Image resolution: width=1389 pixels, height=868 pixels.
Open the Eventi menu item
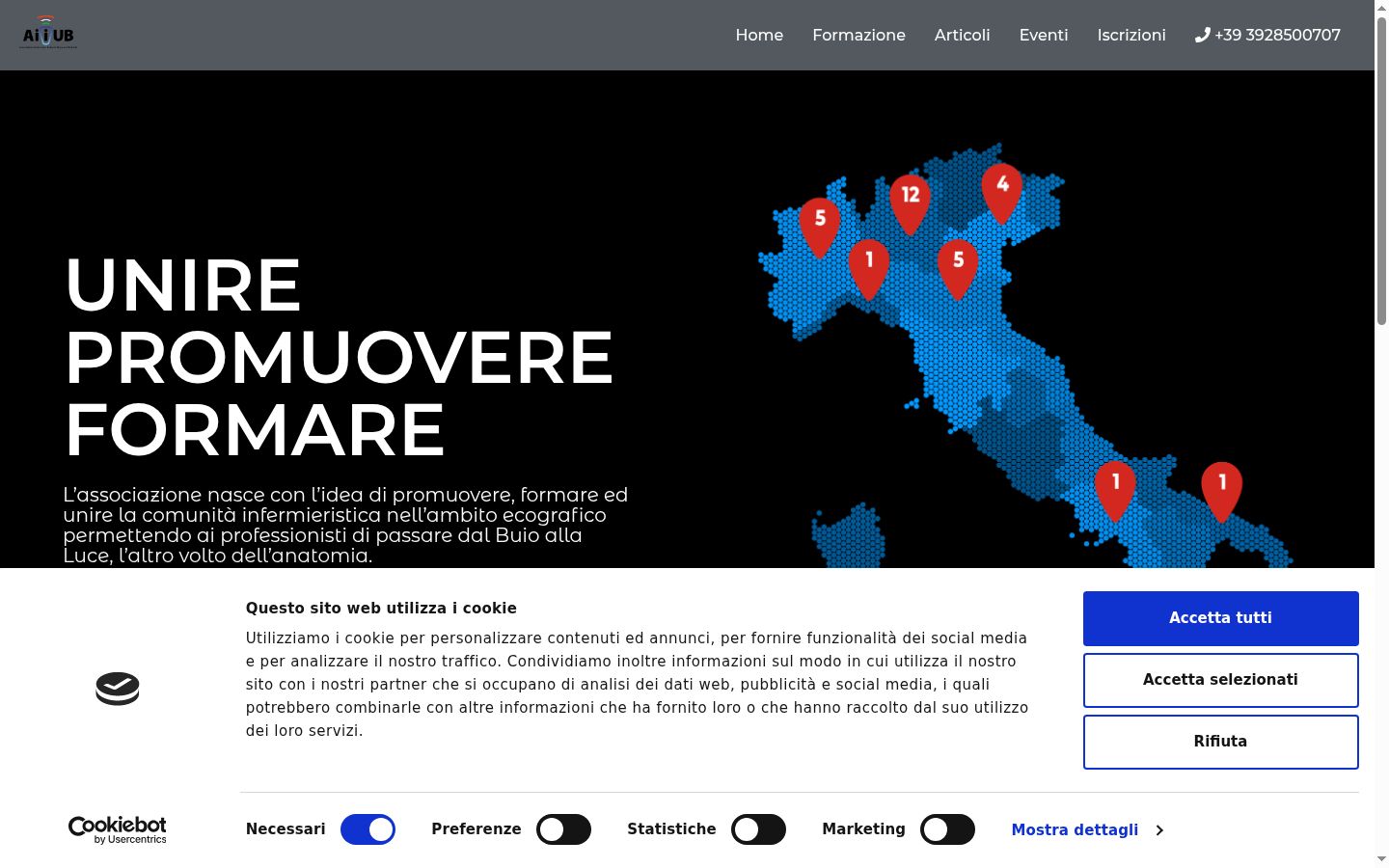(1044, 35)
